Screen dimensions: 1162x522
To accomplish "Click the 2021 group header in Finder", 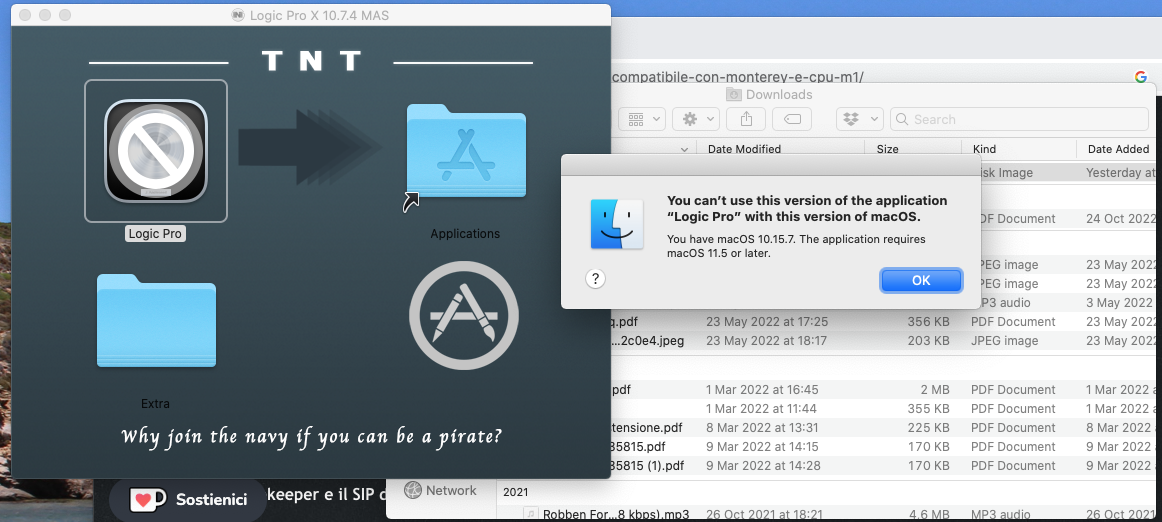I will pos(515,492).
